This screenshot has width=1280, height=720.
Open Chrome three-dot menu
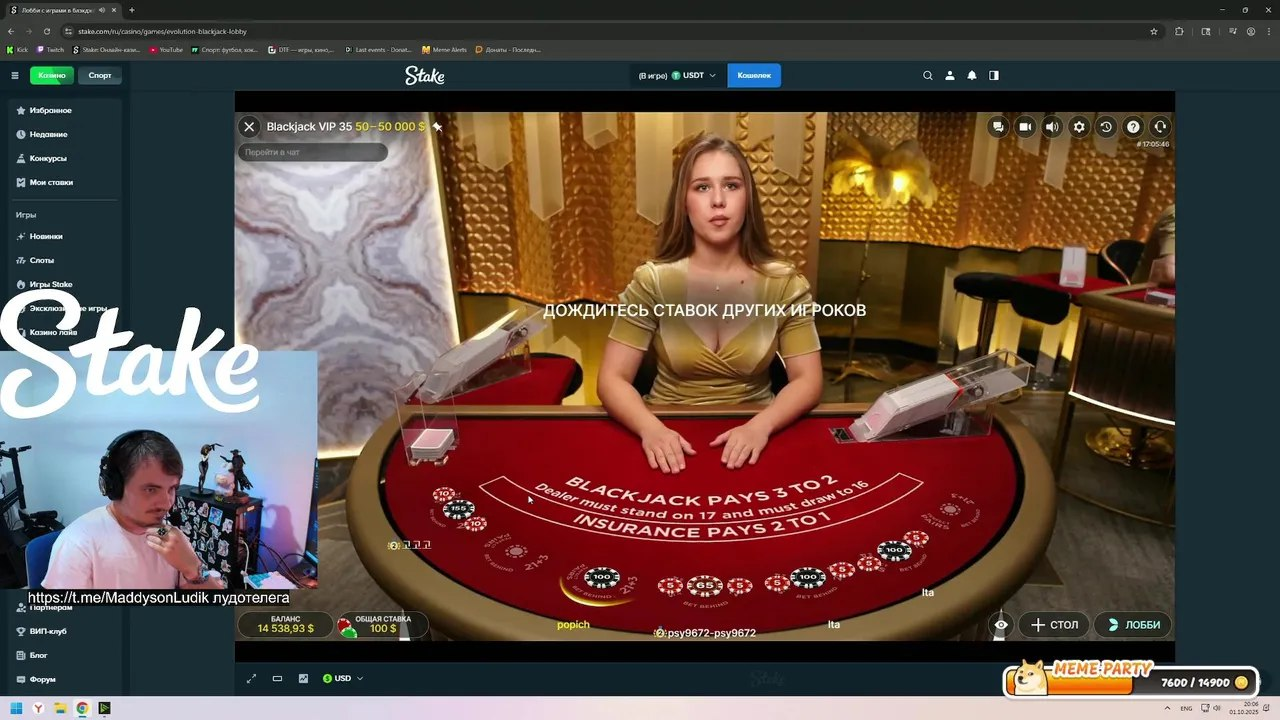coord(1268,31)
